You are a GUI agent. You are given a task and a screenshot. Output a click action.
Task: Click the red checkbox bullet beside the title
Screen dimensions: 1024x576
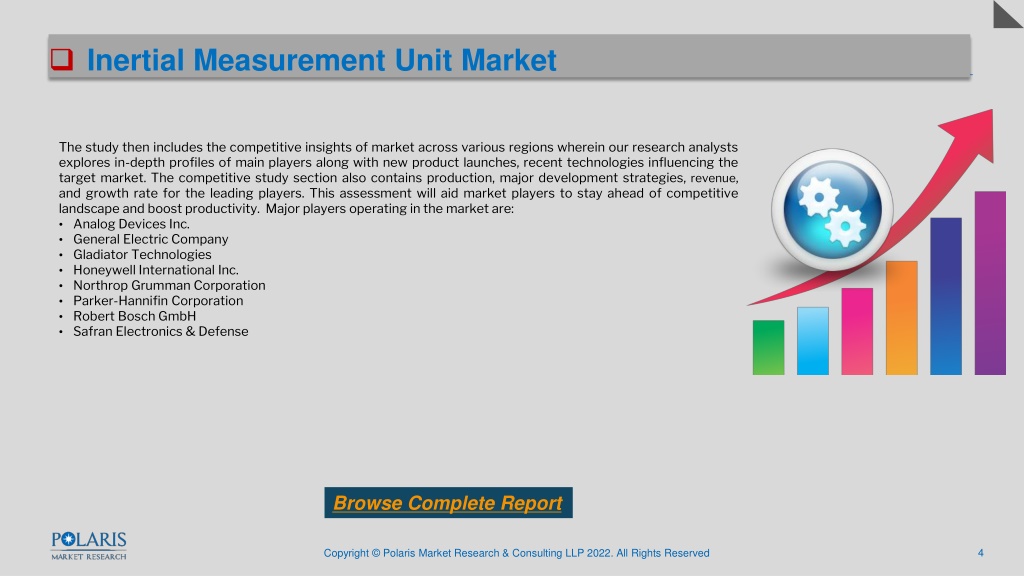[x=62, y=59]
